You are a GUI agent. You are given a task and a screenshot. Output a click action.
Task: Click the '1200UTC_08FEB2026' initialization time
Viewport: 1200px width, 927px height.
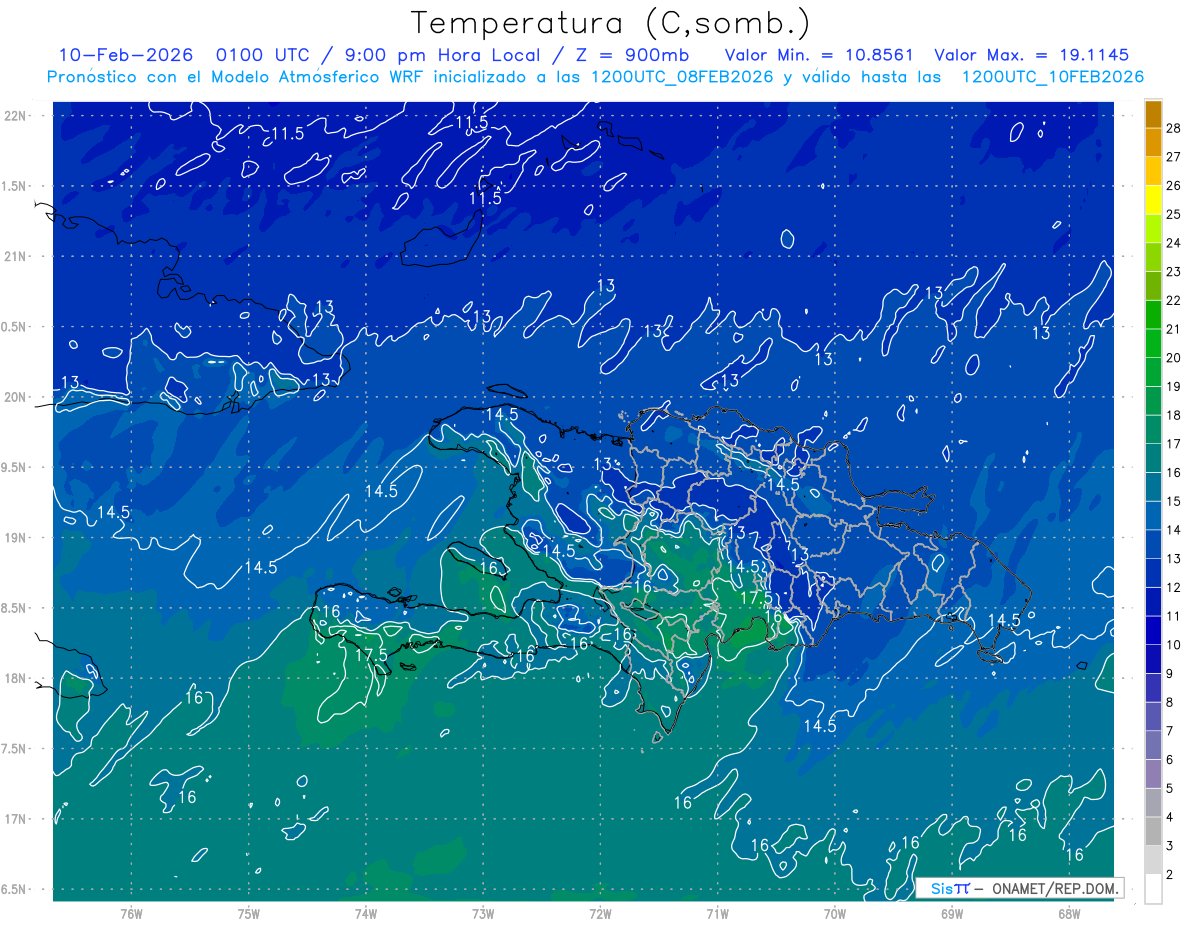tap(682, 77)
